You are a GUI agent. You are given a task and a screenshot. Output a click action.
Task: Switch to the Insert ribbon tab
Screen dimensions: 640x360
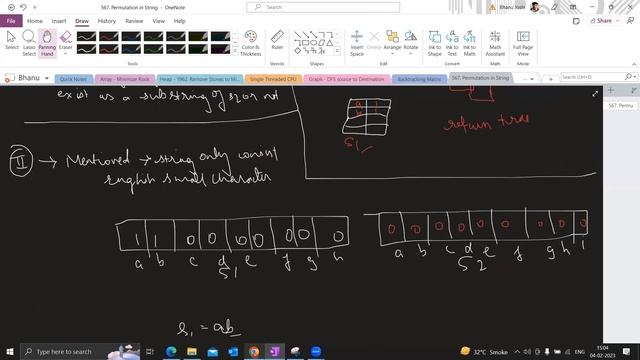click(x=59, y=21)
